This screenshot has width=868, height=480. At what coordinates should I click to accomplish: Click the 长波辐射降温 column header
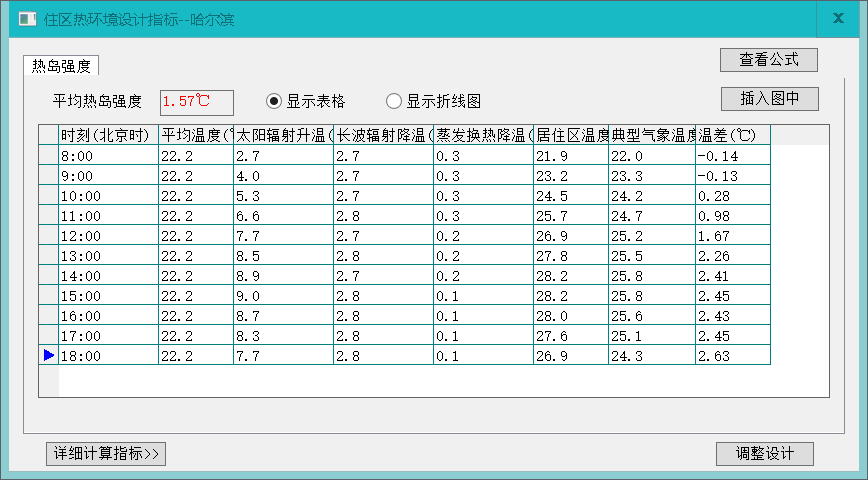point(383,135)
